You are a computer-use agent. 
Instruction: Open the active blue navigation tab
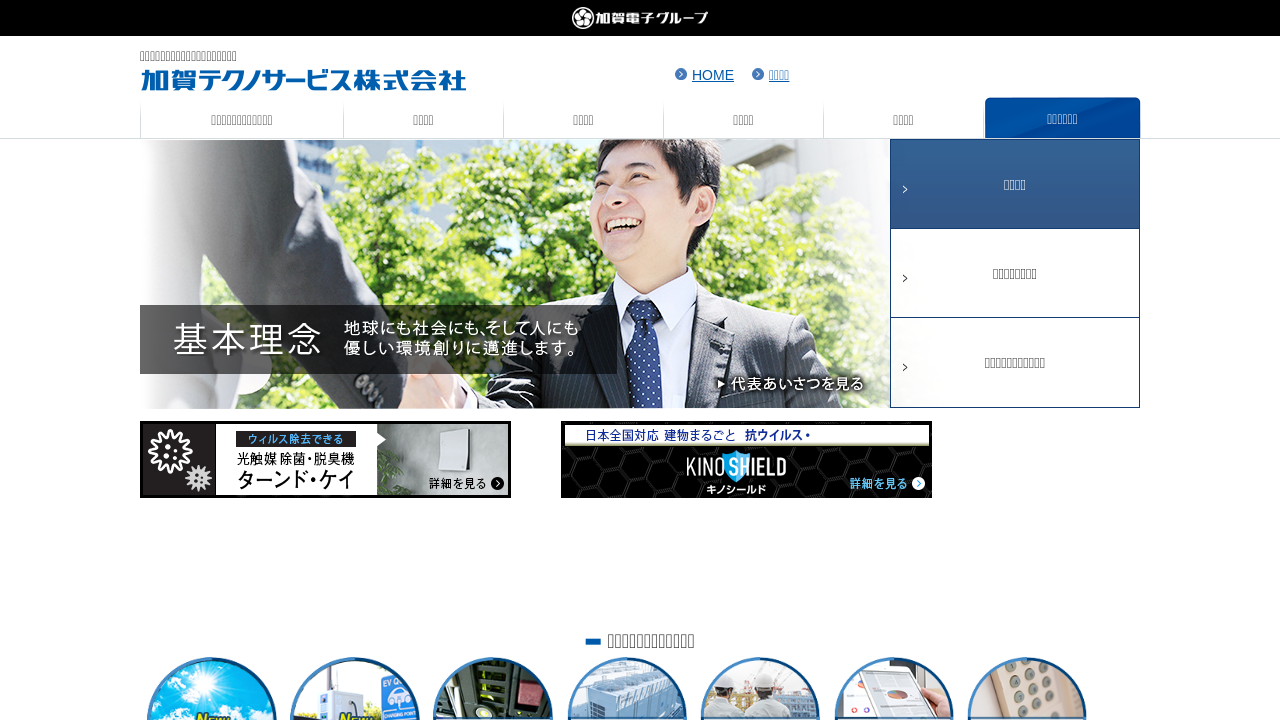1062,119
